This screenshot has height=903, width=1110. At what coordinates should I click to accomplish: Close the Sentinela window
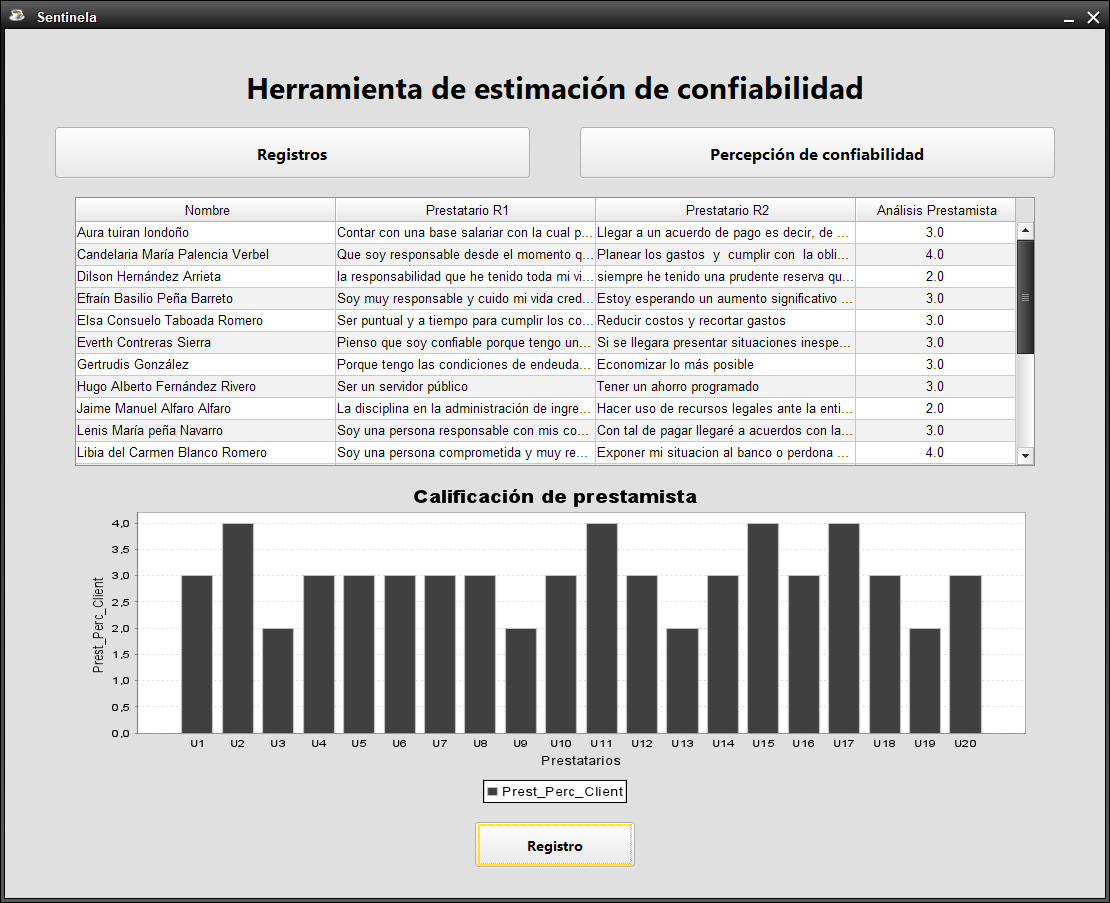coord(1092,17)
